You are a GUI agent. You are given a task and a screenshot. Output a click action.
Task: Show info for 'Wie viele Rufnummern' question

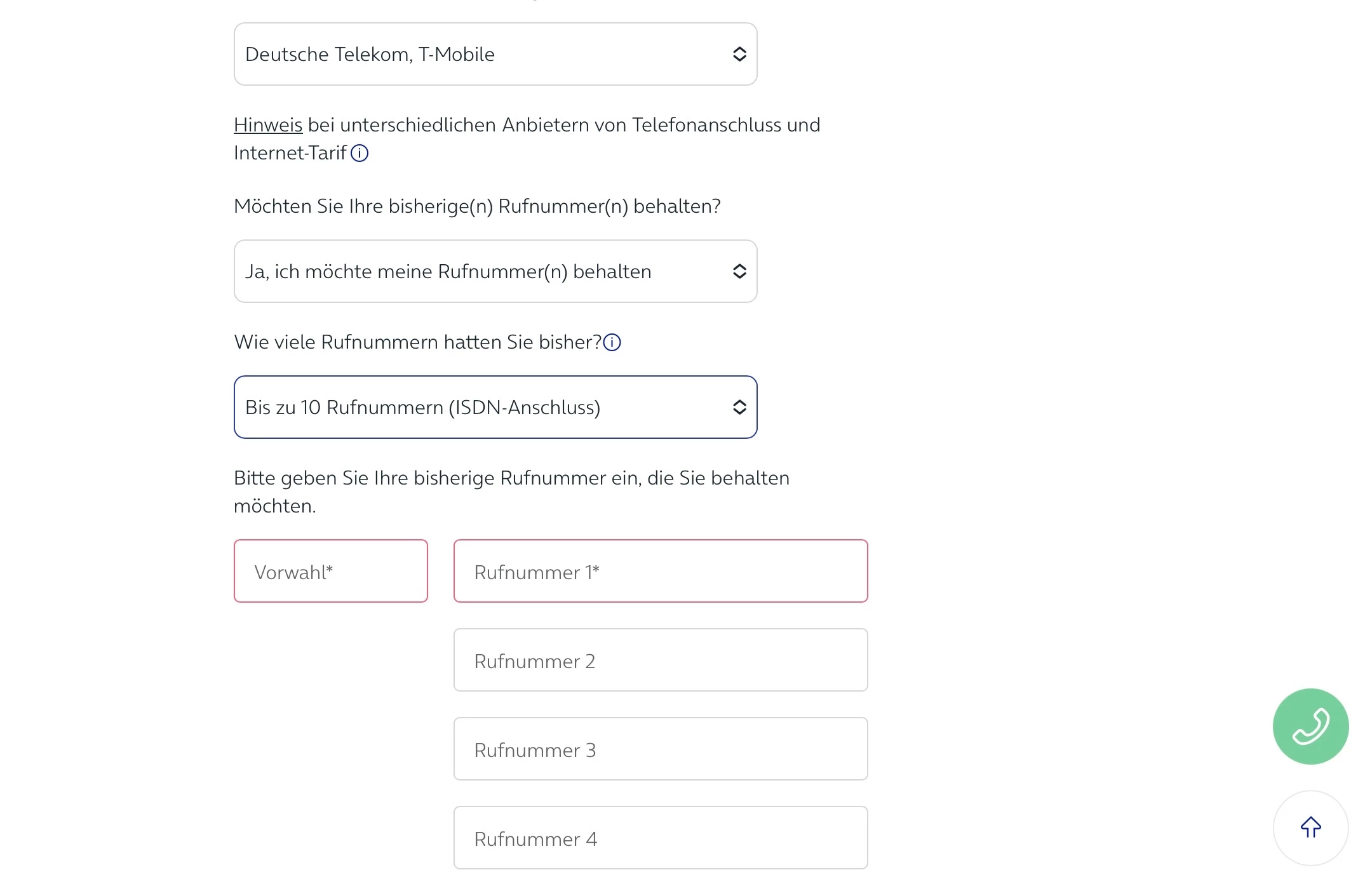coord(612,342)
